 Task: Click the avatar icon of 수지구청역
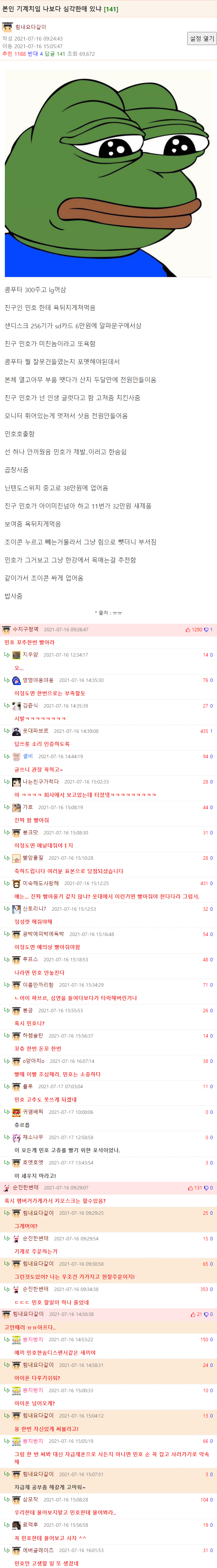click(x=7, y=630)
